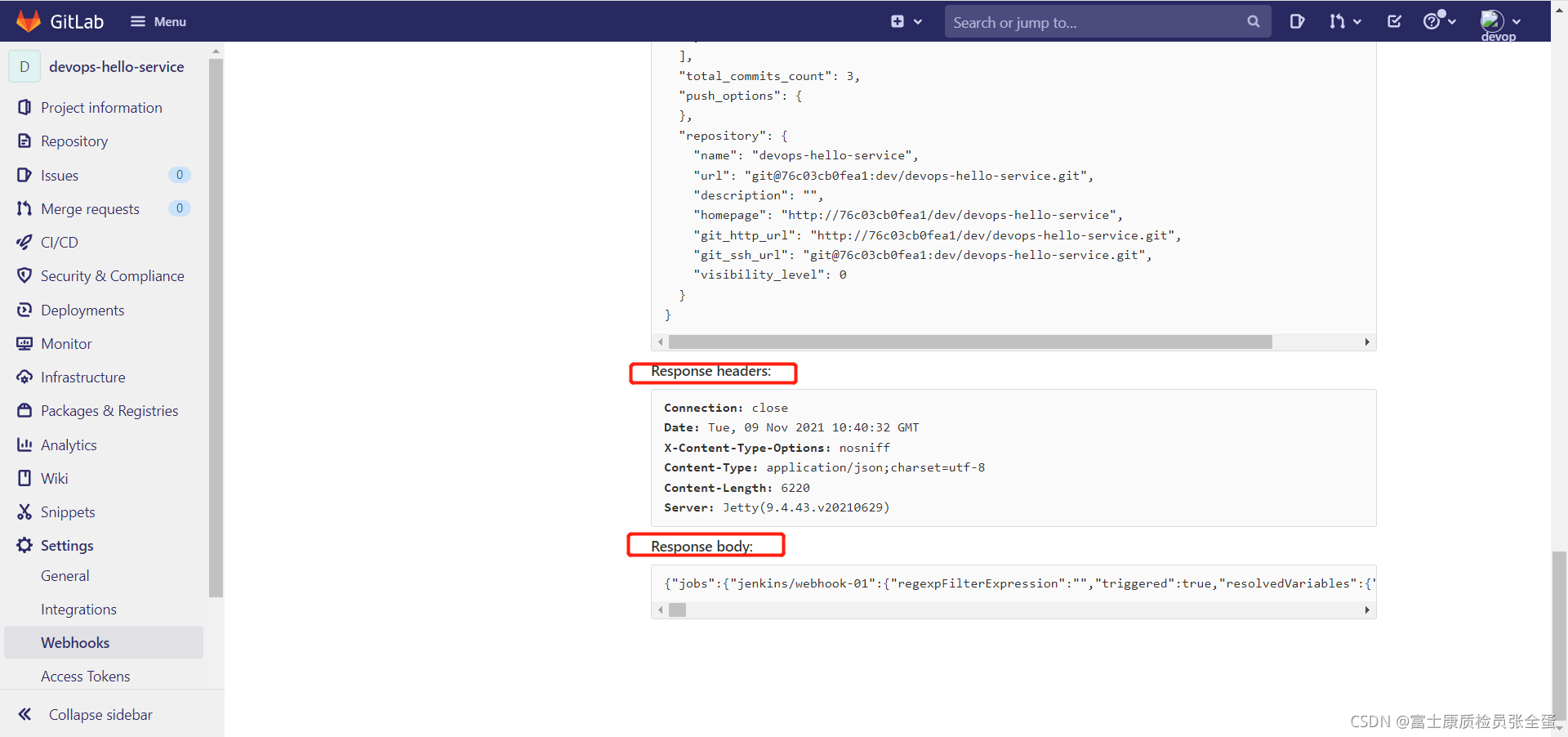This screenshot has height=737, width=1568.
Task: Expand the Help question mark dropdown
Action: point(1439,21)
